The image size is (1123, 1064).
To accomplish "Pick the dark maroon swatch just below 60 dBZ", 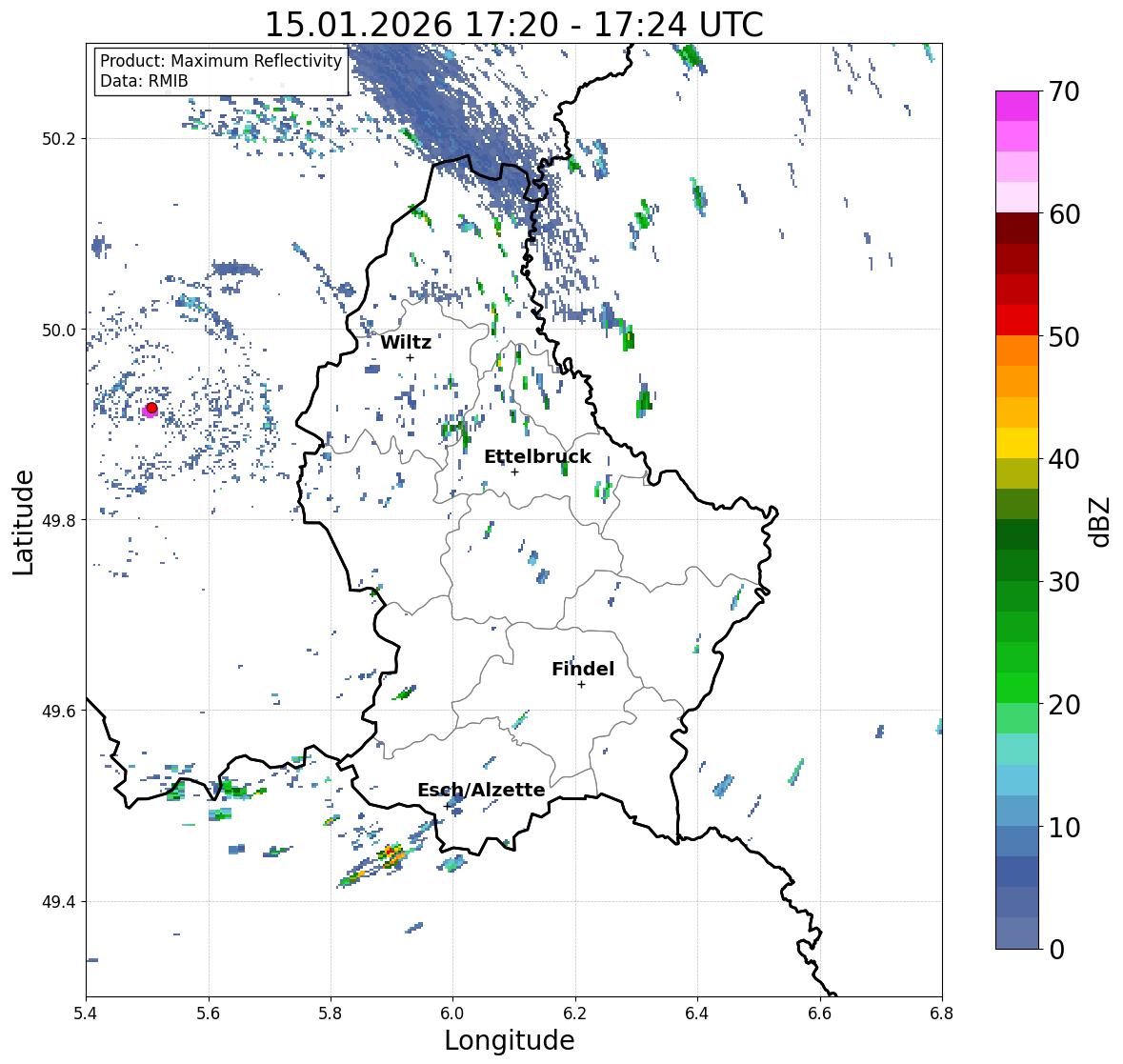I will coord(1017,229).
